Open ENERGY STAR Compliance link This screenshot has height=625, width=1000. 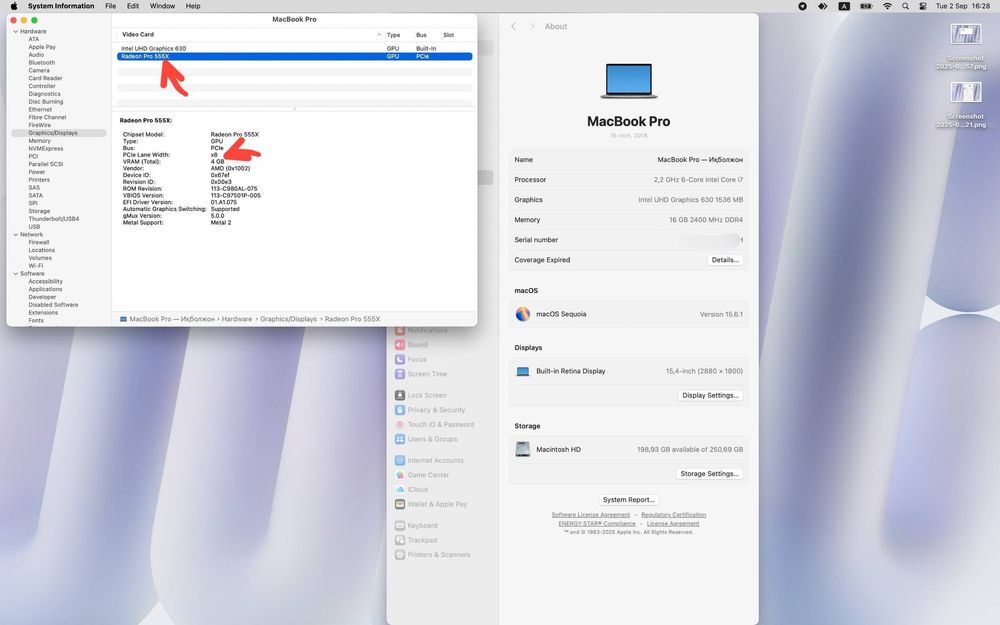597,524
